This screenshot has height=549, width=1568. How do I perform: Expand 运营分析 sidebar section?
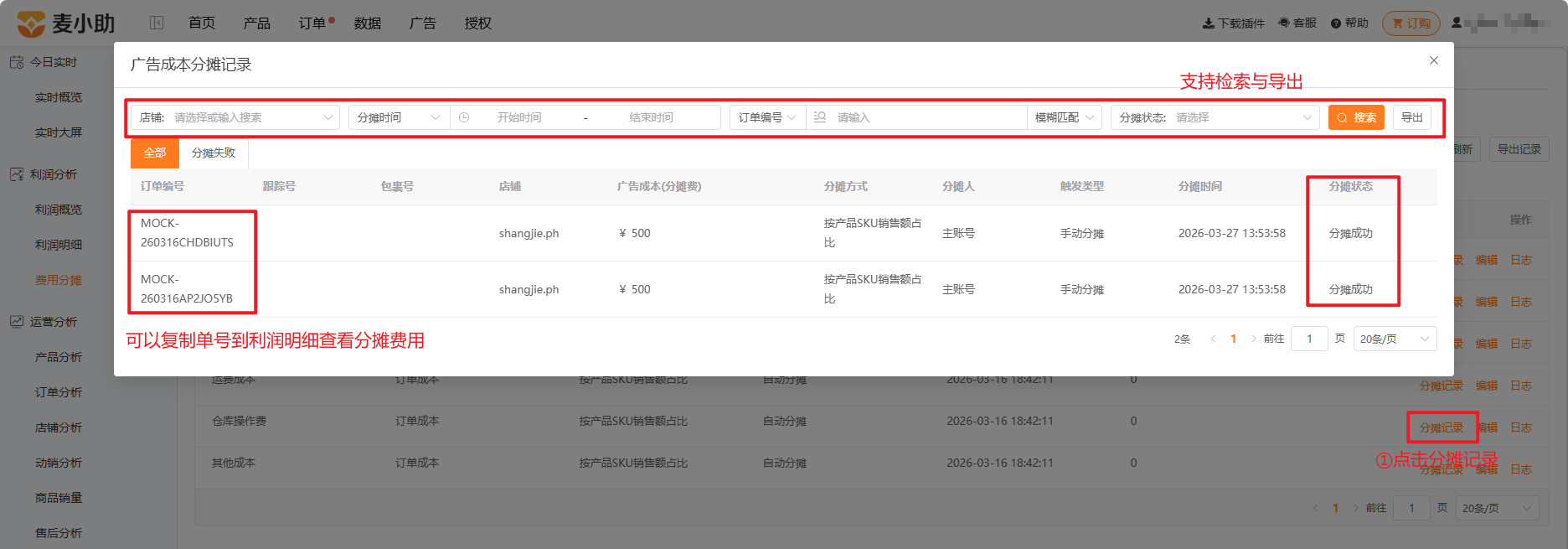pyautogui.click(x=54, y=322)
